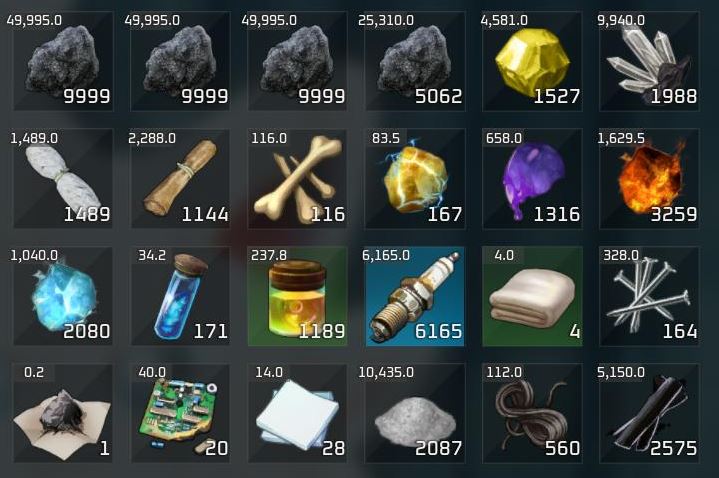
Task: Select the black rods stack of 2575
Action: coord(649,413)
